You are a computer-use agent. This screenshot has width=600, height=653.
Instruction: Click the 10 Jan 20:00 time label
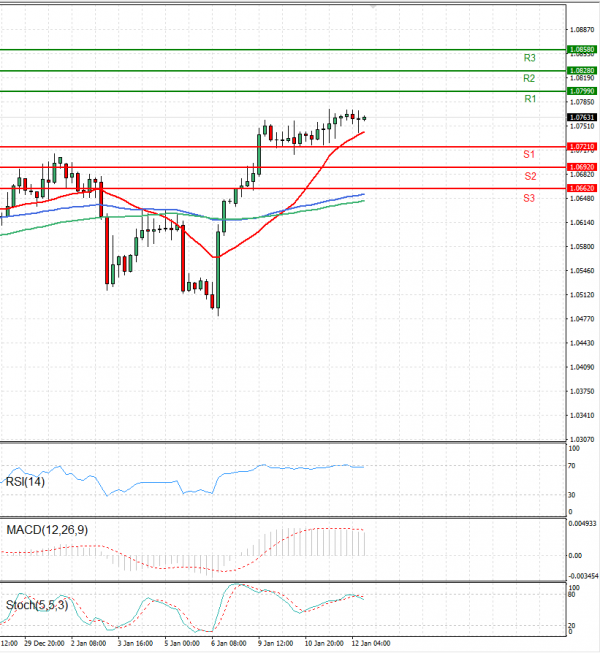pos(324,643)
